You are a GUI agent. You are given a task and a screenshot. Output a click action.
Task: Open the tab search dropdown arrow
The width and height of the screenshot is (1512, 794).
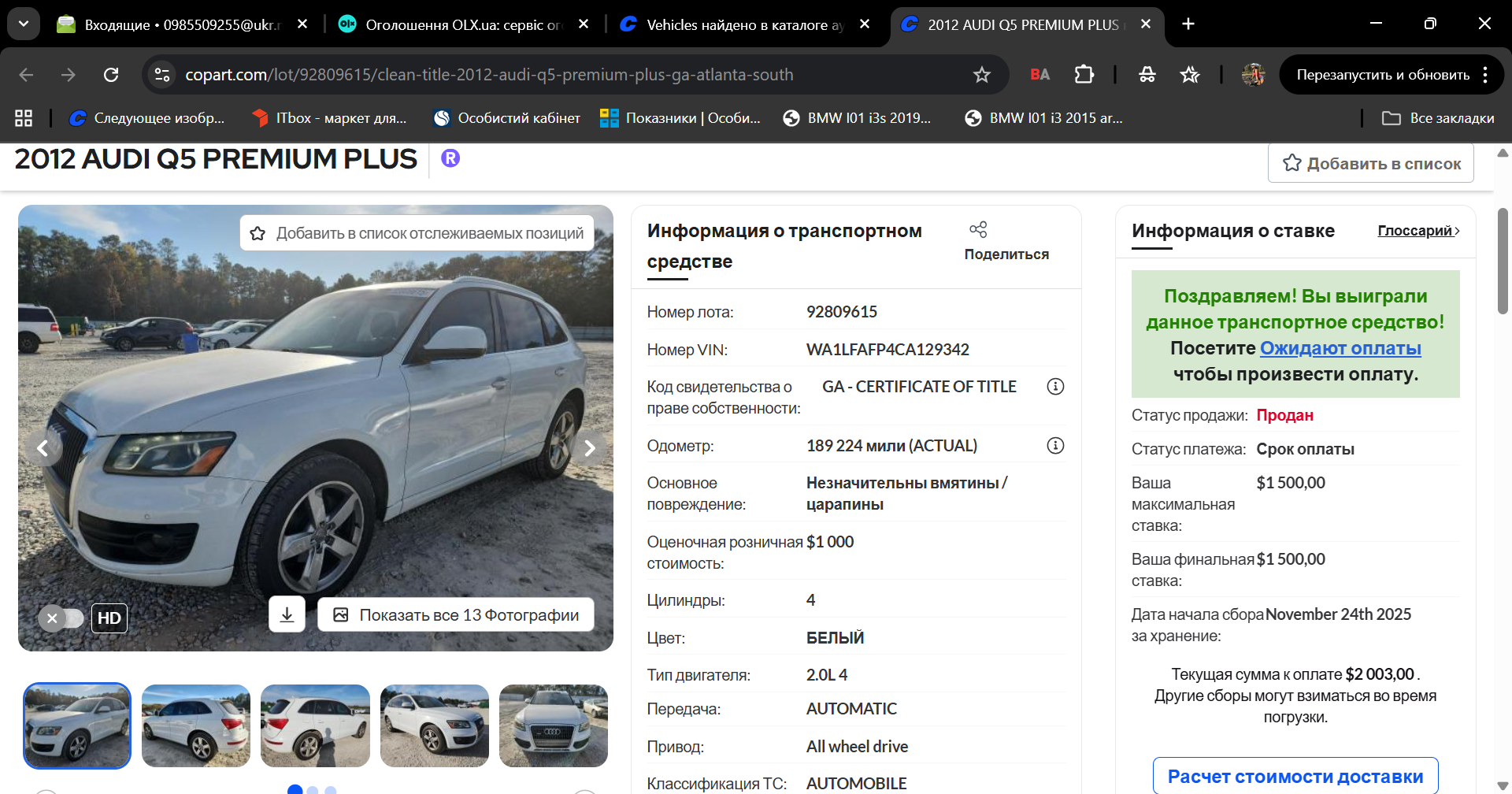(x=24, y=24)
